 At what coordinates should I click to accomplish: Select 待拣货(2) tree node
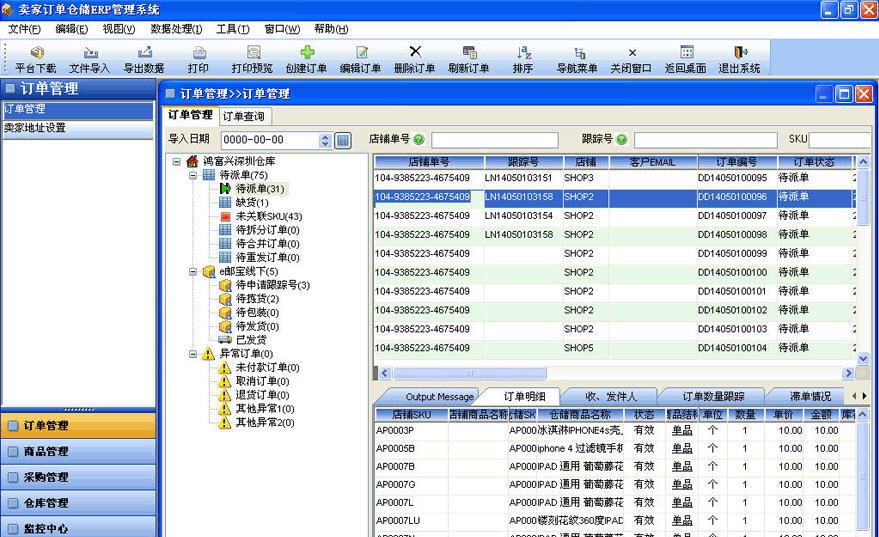click(x=257, y=299)
